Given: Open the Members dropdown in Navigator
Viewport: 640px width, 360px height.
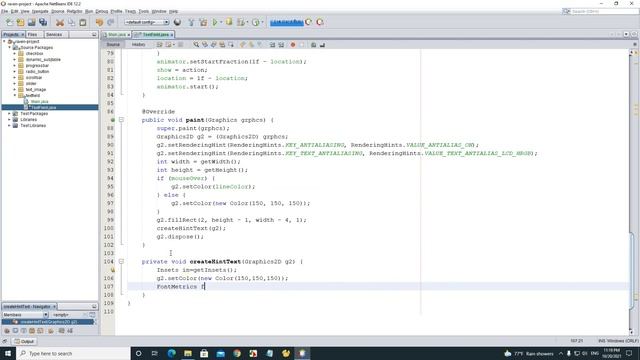Looking at the screenshot, I should (x=25, y=315).
